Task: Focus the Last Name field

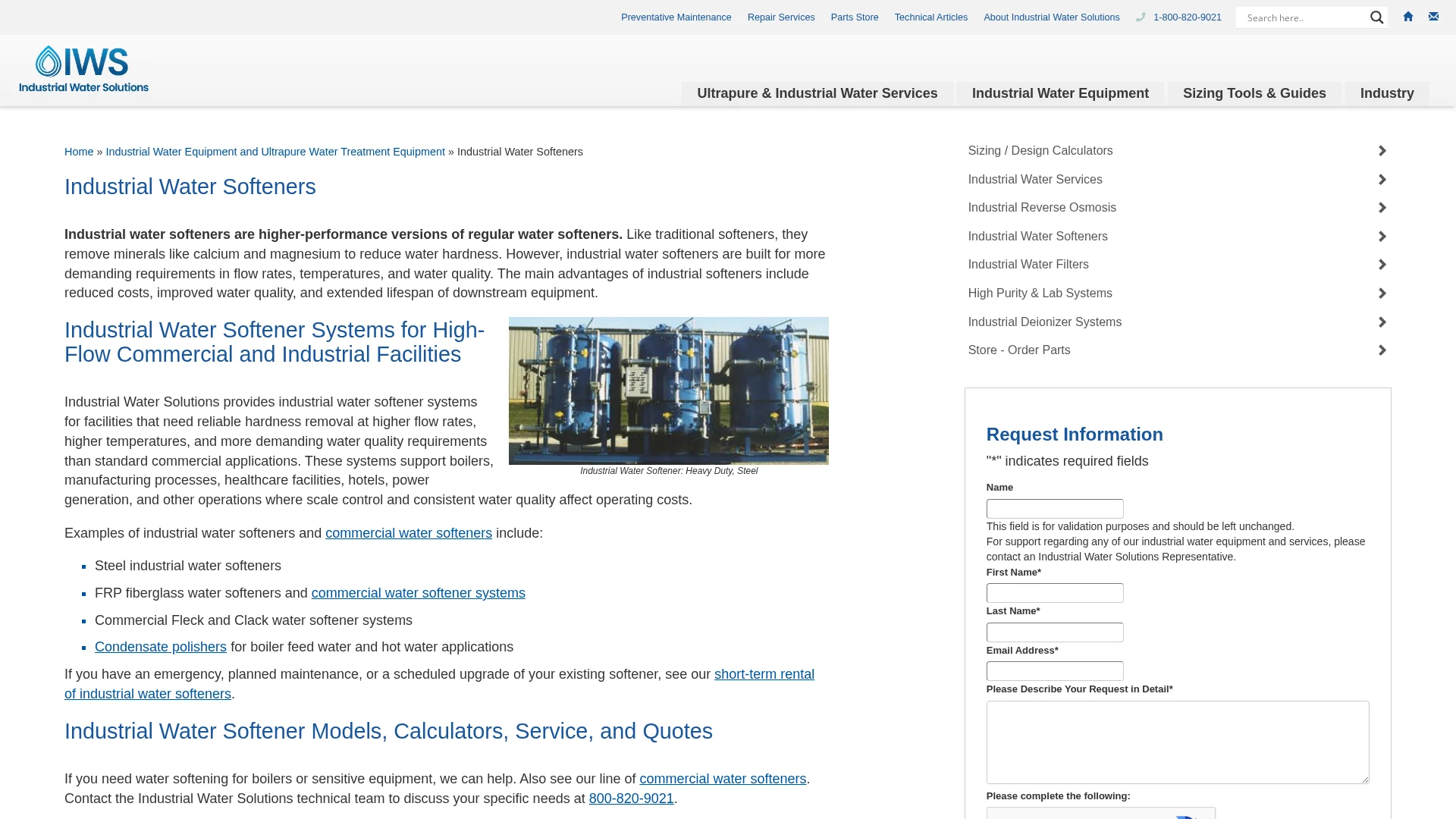Action: (x=1055, y=632)
